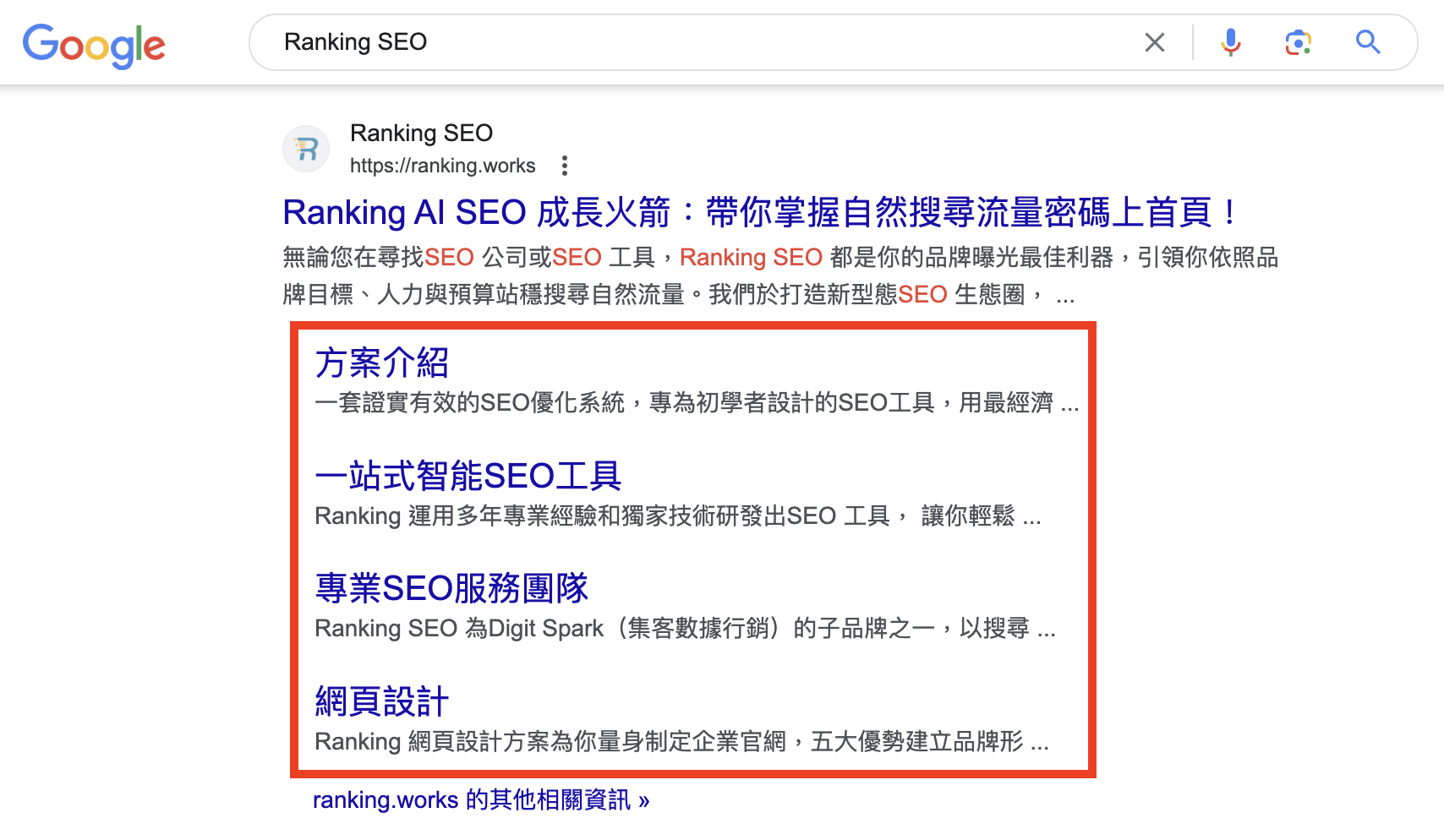The image size is (1444, 840).
Task: Open the 網頁設計 sitelink
Action: pyautogui.click(x=382, y=701)
